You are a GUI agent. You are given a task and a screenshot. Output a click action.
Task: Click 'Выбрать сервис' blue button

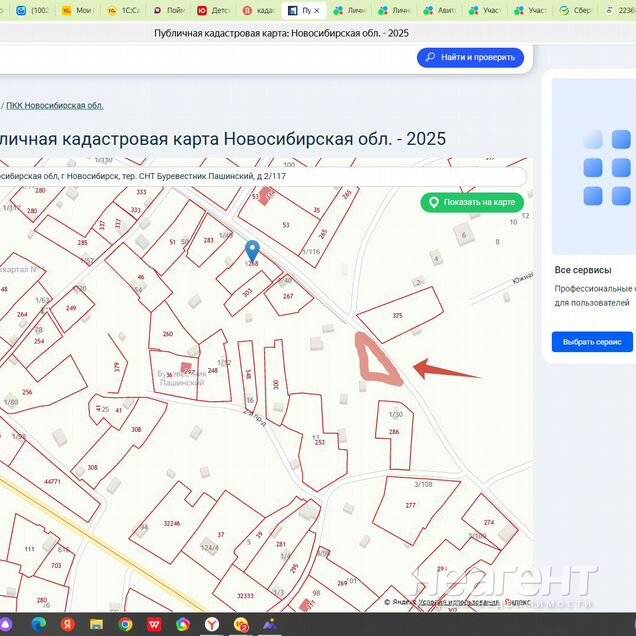(592, 342)
